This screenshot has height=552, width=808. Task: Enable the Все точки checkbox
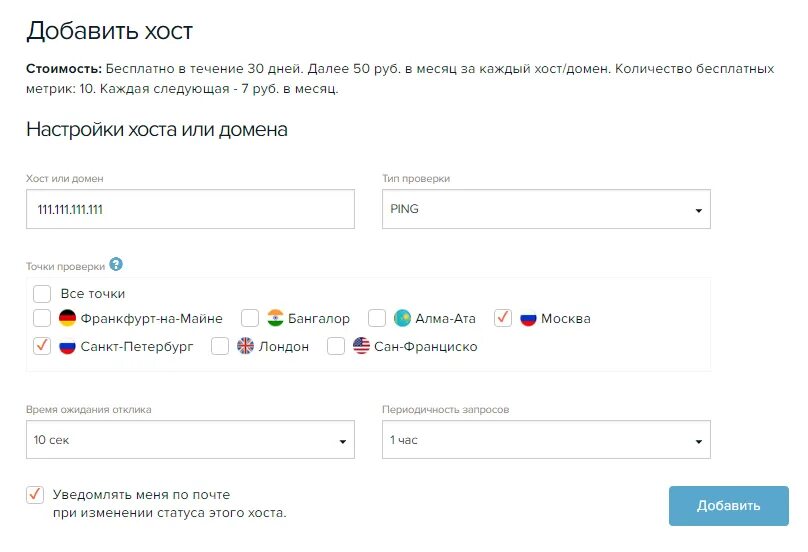pyautogui.click(x=42, y=294)
